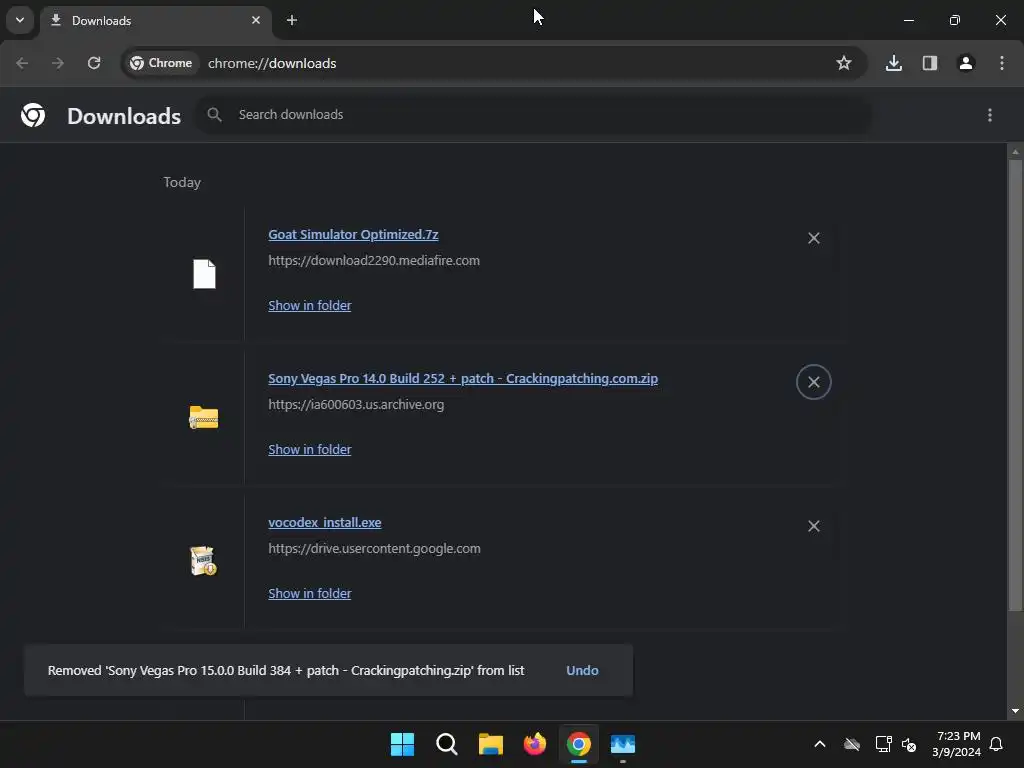Undo removal of Sony Vegas Pro 15
This screenshot has height=768, width=1024.
pos(582,671)
